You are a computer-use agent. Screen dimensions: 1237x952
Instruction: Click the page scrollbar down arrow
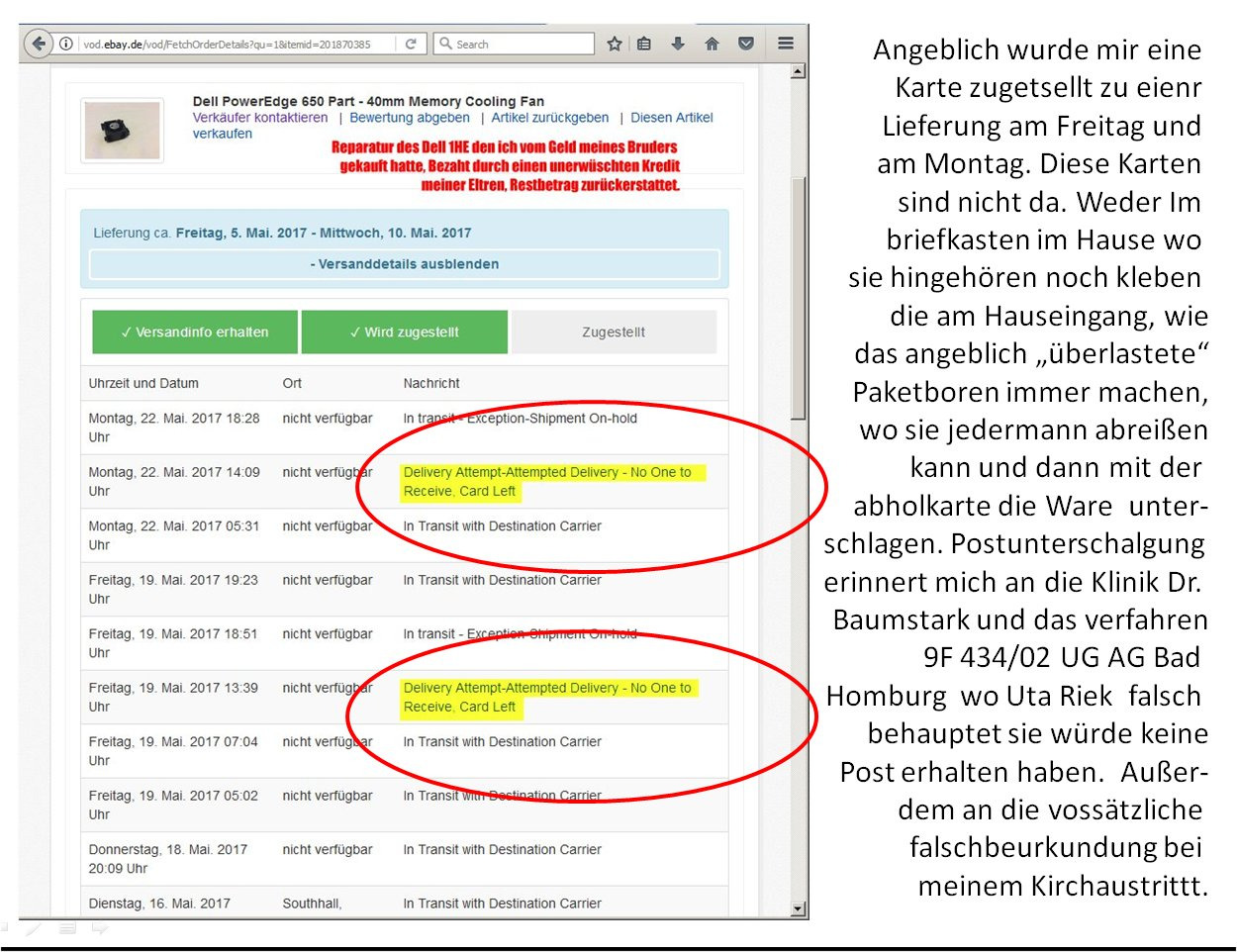[x=798, y=908]
